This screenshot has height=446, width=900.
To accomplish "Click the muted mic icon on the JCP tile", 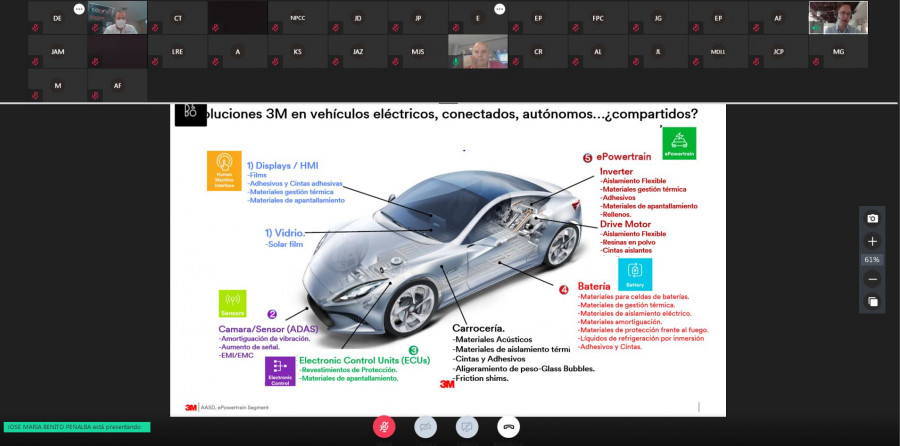I will [756, 61].
